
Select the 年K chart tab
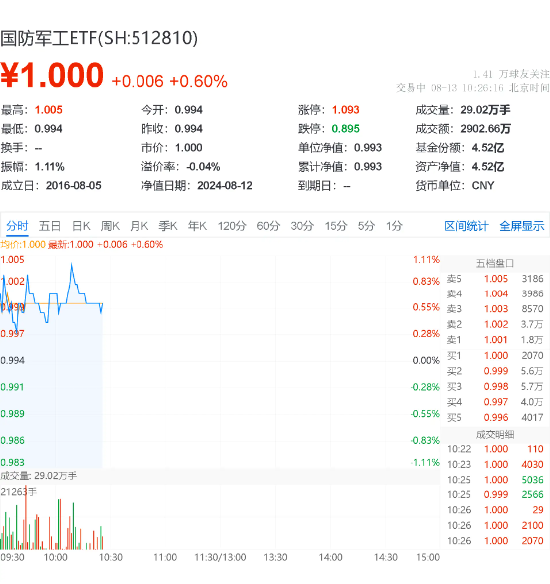tap(197, 226)
